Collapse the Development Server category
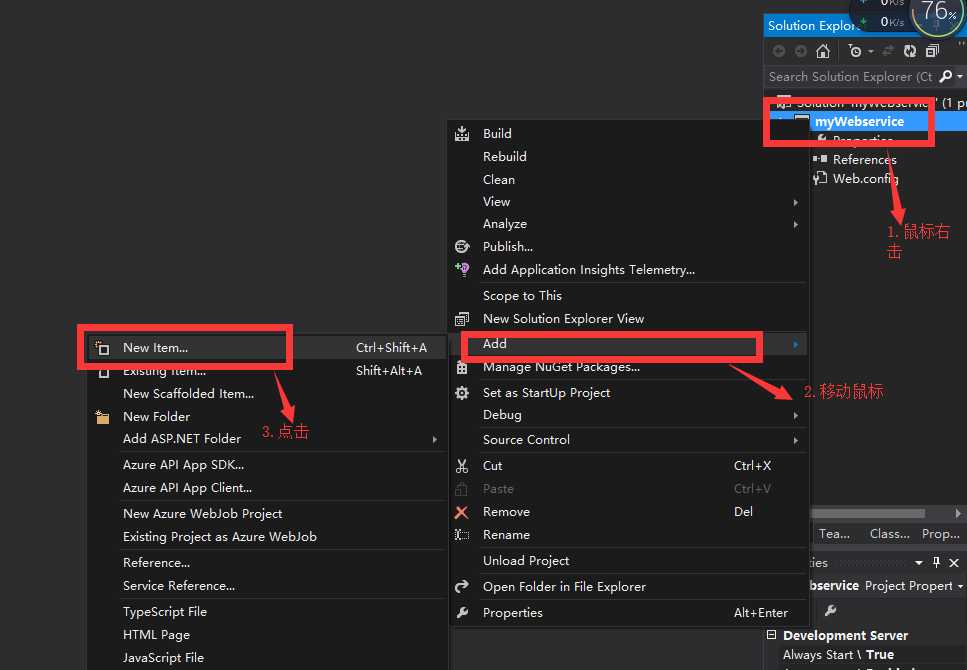Screen dimensions: 967x670 click(x=771, y=635)
